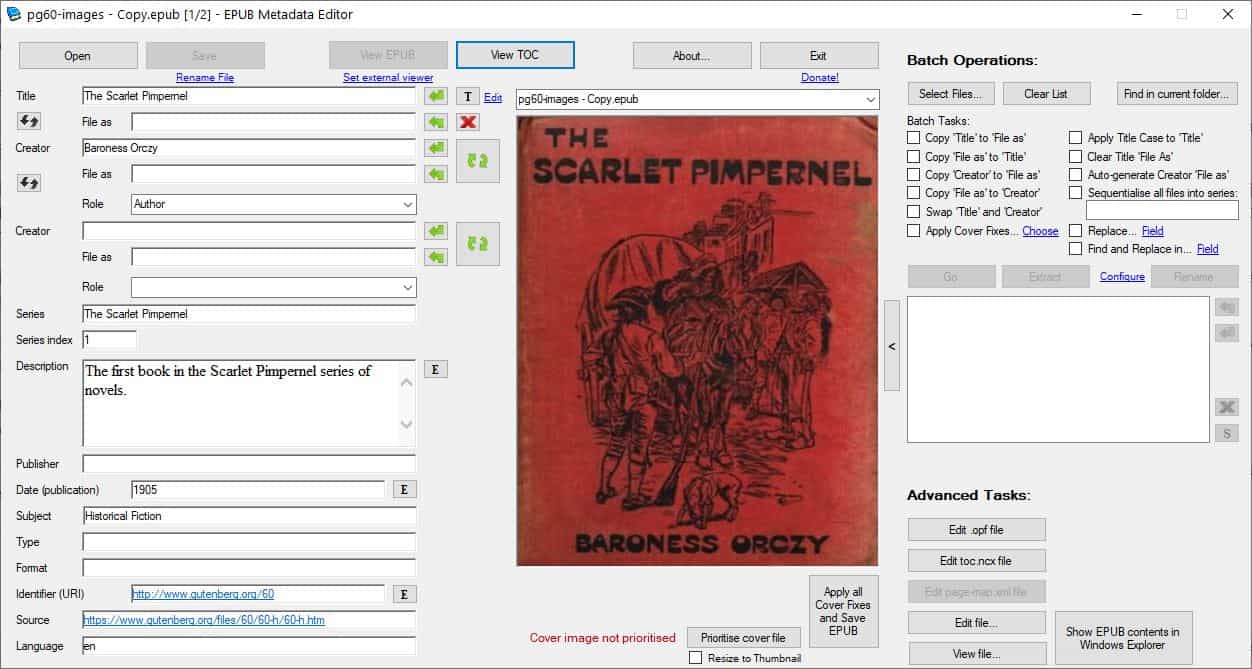Check Sequentialise all files into series

[1076, 193]
